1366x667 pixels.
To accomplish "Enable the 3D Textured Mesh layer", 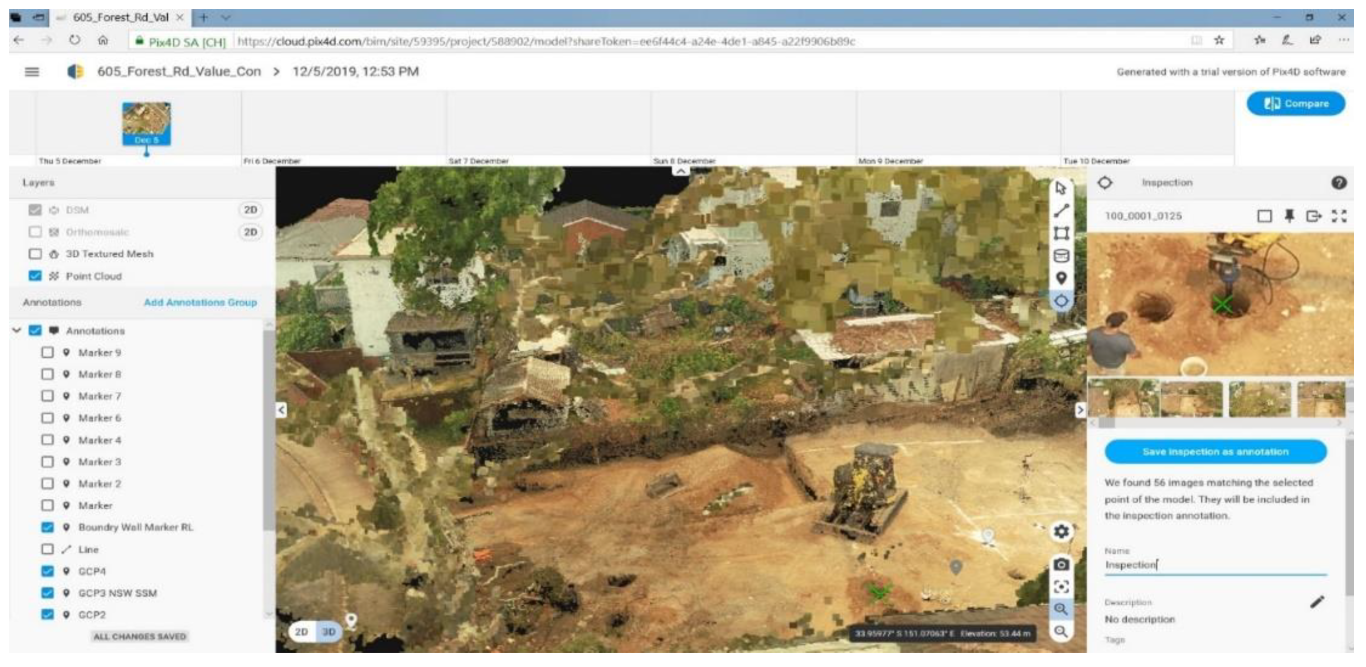I will pyautogui.click(x=36, y=254).
